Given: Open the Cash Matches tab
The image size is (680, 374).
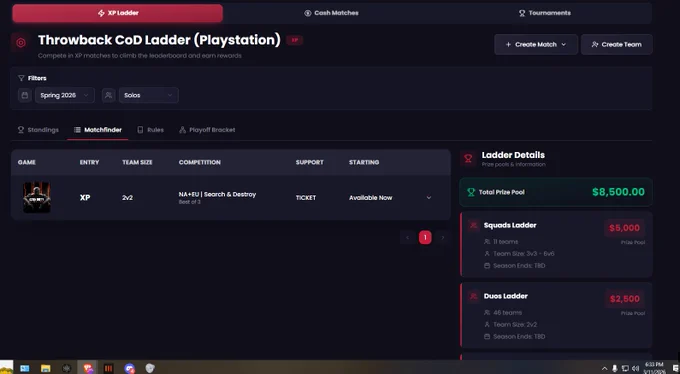Looking at the screenshot, I should point(331,13).
